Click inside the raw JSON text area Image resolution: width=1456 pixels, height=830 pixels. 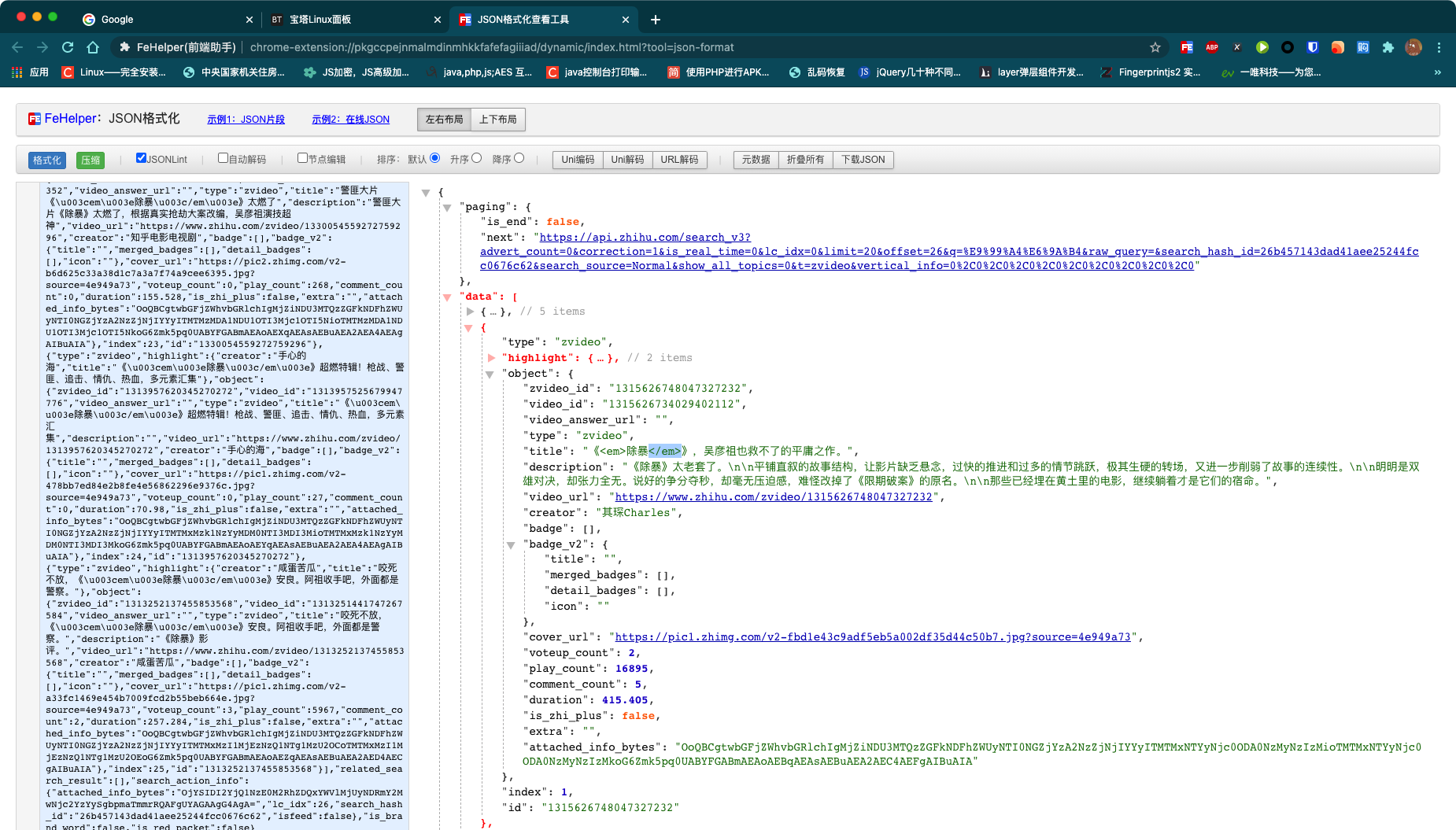[224, 506]
